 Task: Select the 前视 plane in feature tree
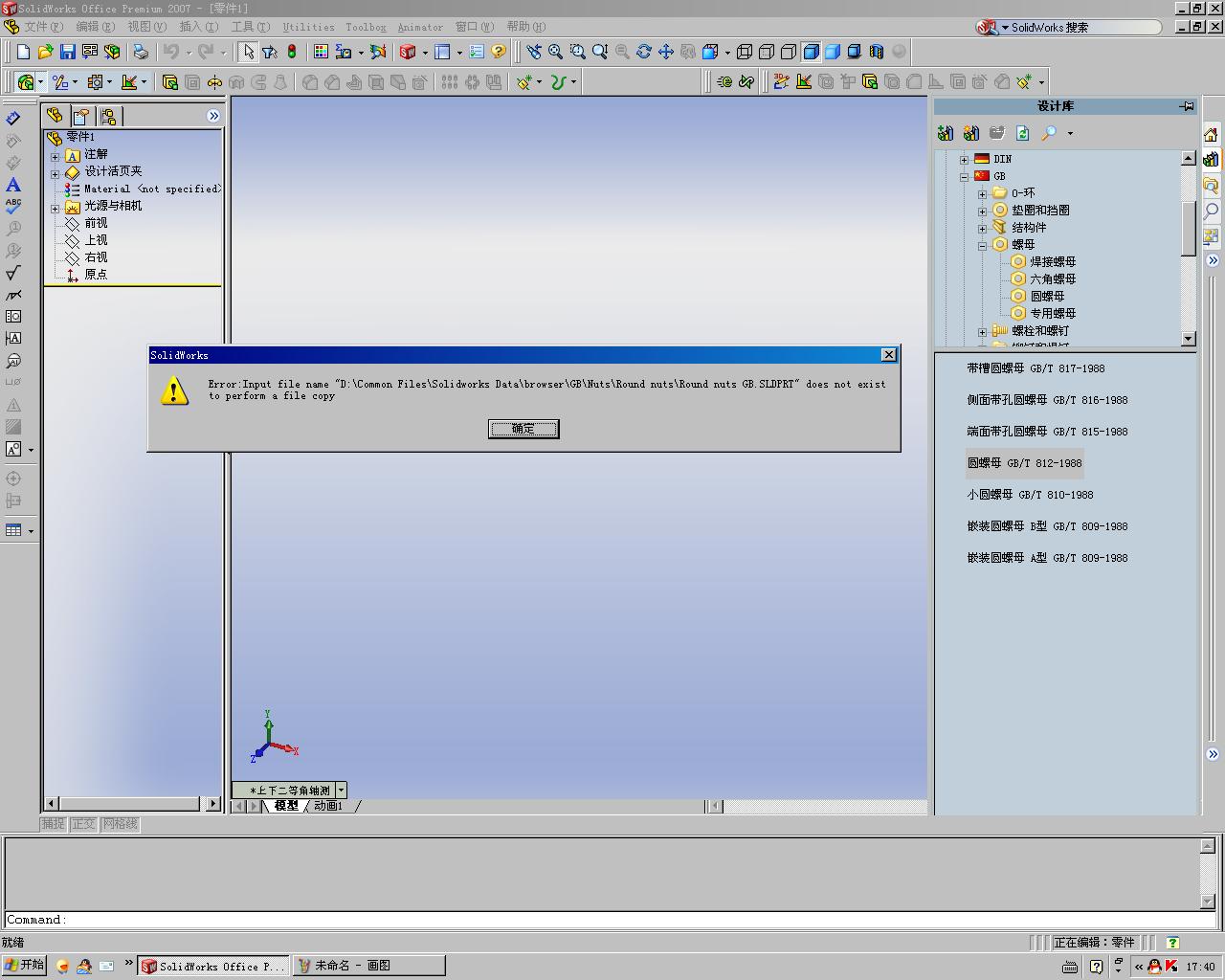coord(96,223)
